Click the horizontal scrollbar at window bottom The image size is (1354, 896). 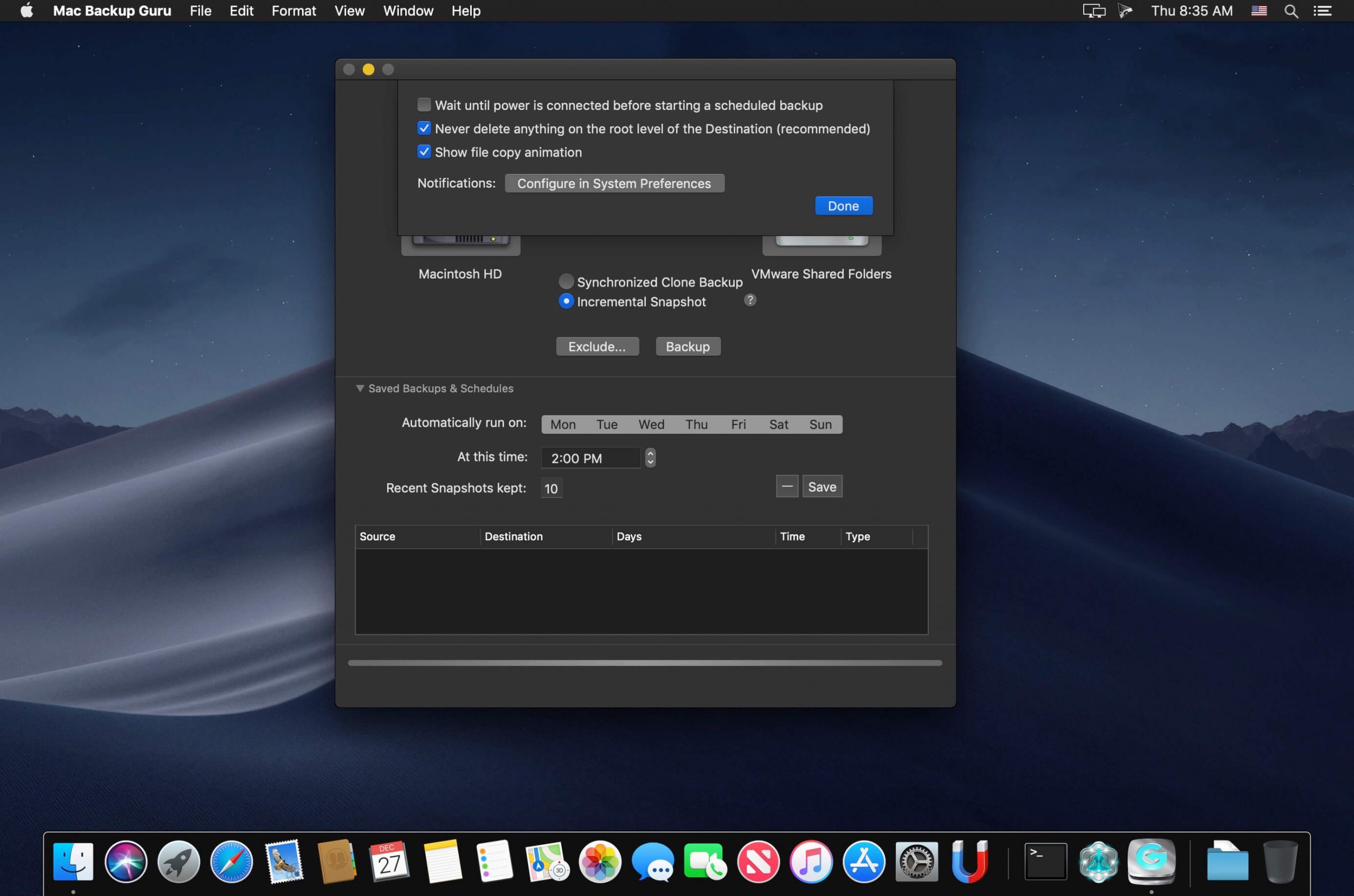(645, 662)
